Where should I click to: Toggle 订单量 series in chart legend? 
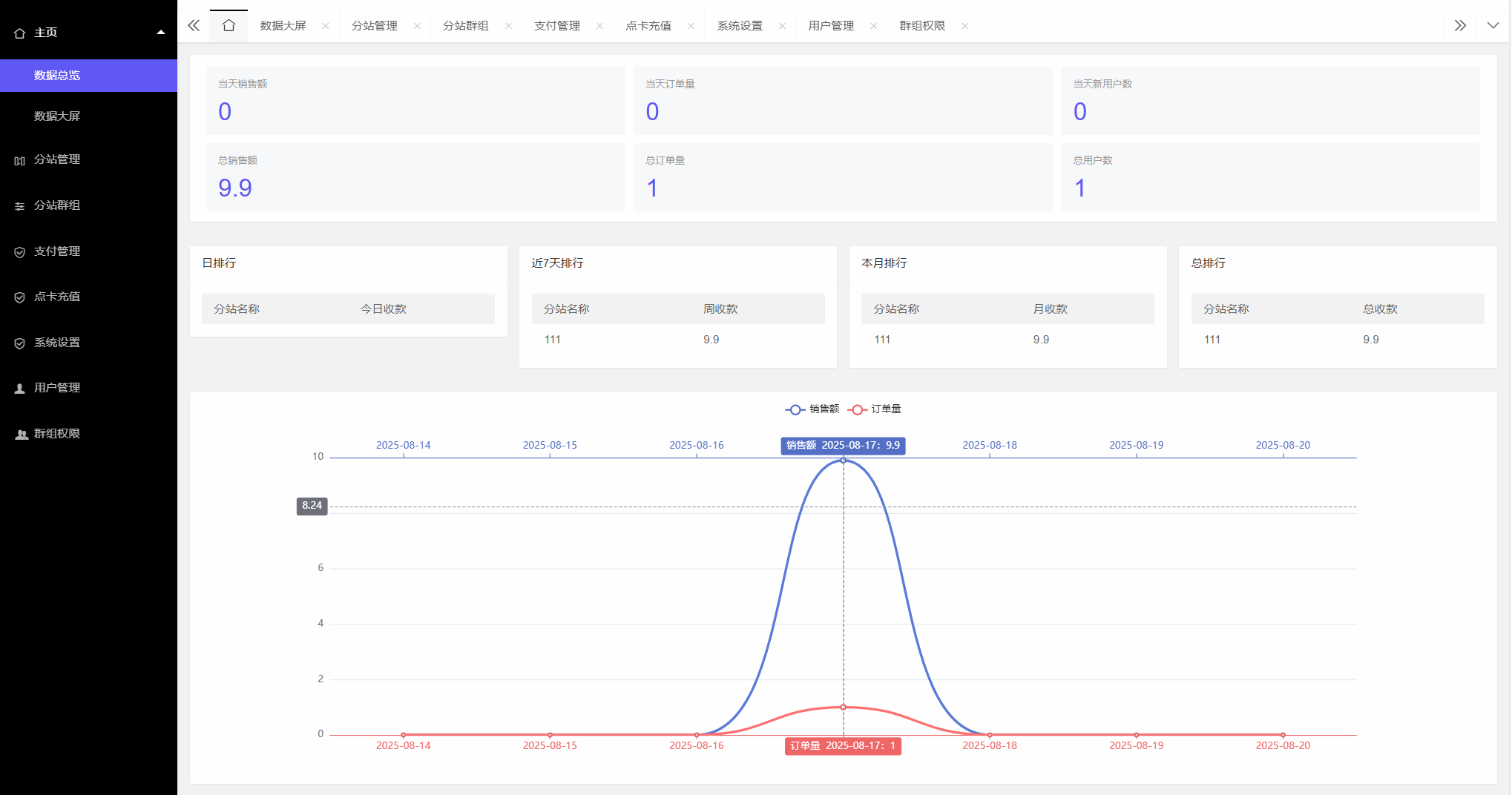click(875, 409)
